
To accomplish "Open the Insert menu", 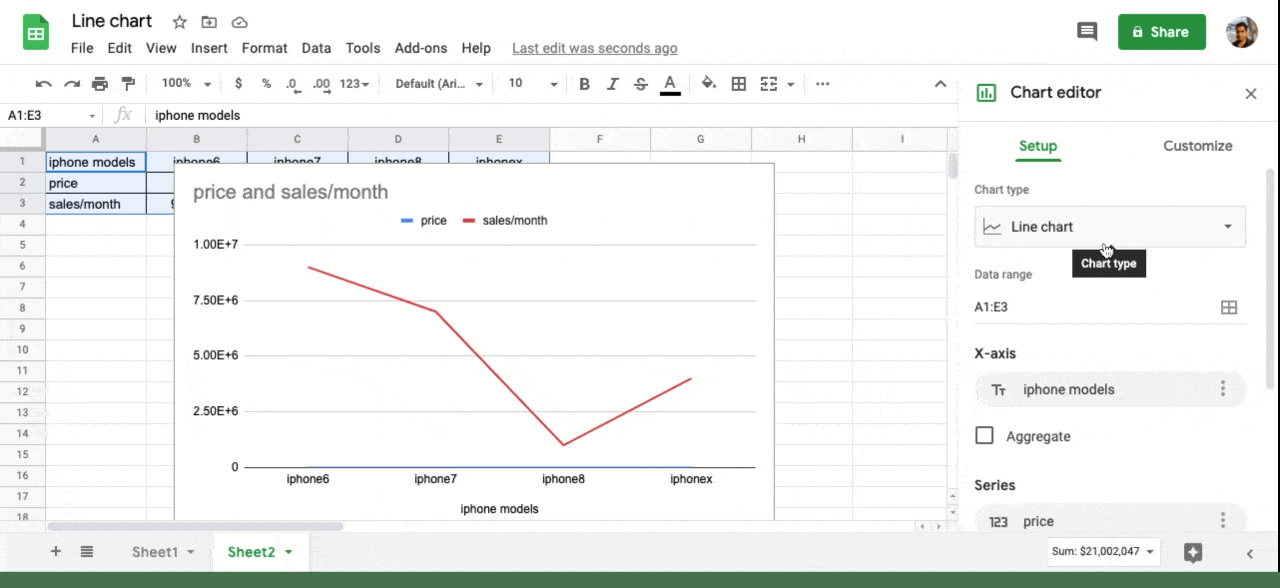I will point(209,48).
